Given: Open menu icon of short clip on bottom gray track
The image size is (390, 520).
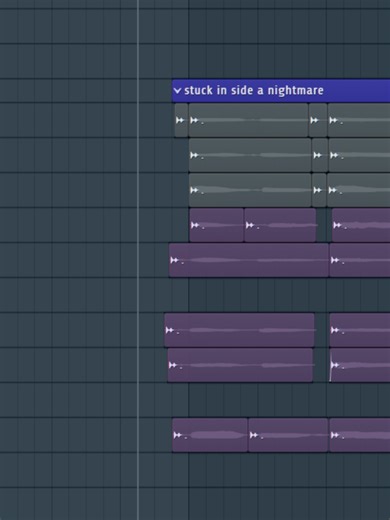Looking at the screenshot, I should tap(317, 190).
